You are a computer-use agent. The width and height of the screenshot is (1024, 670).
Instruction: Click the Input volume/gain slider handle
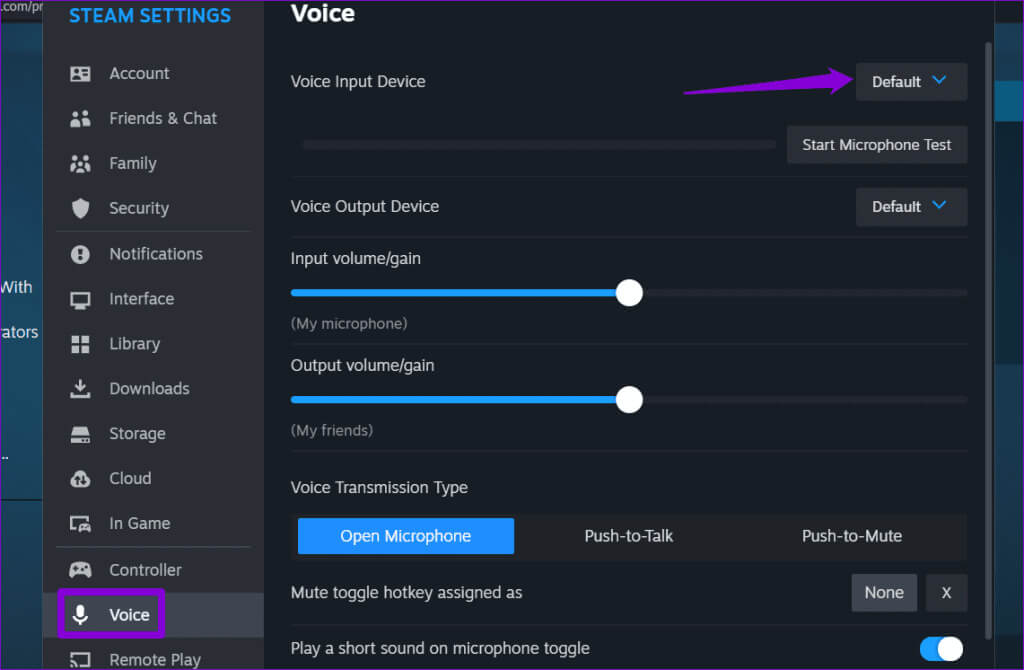[629, 293]
